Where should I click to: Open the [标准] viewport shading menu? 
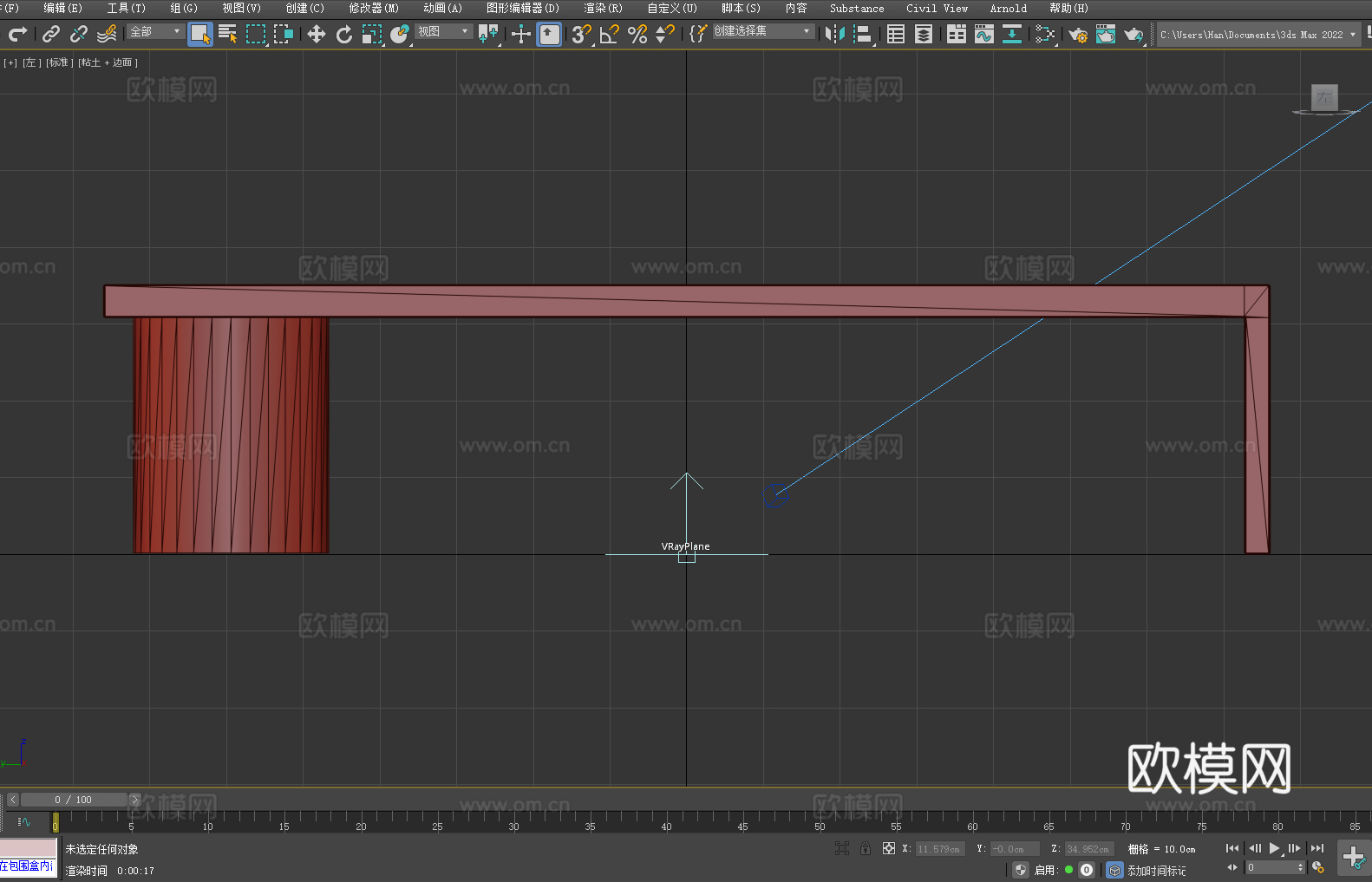(59, 62)
